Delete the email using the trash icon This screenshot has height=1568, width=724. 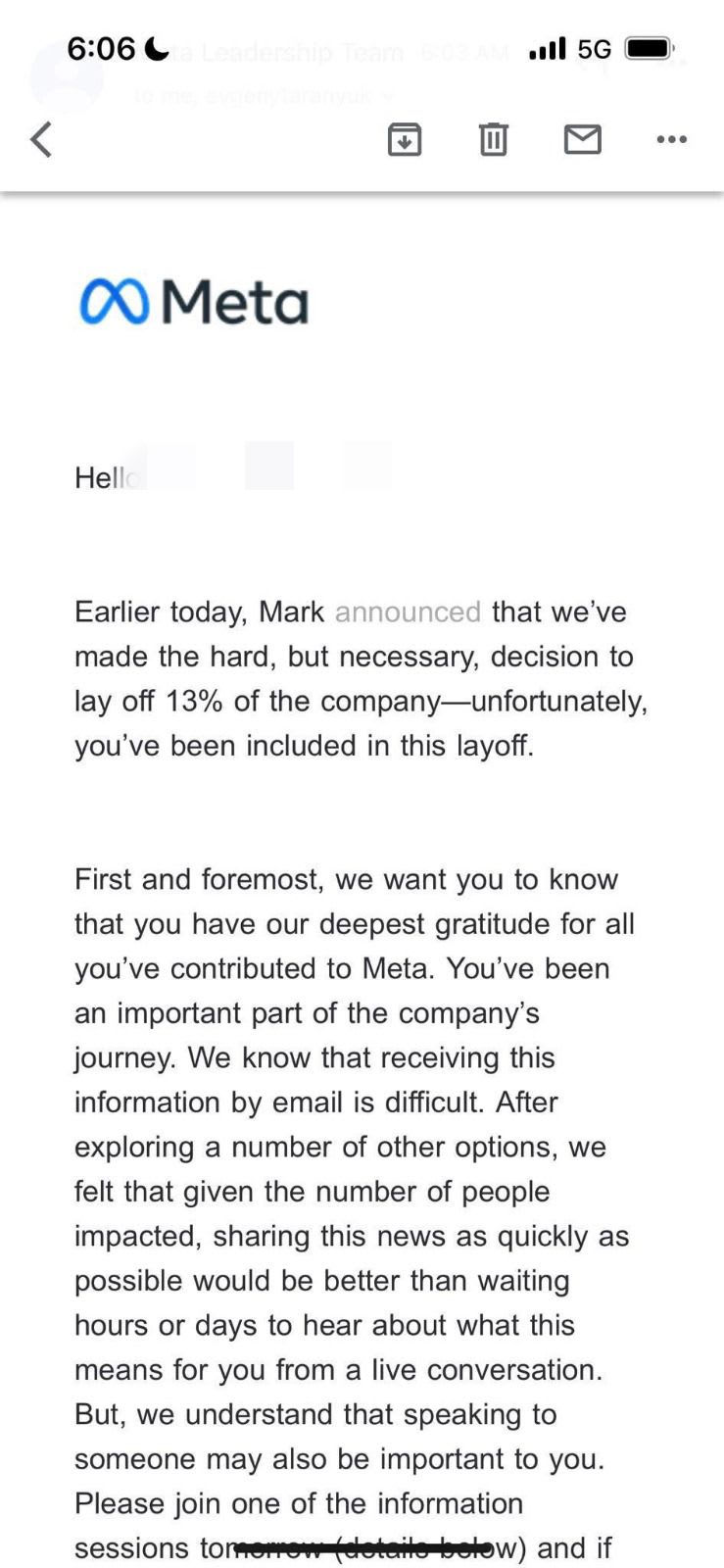click(x=494, y=139)
